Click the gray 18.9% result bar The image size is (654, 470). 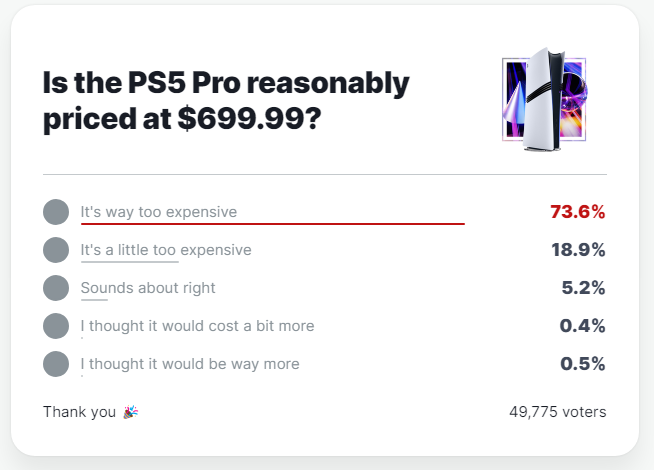[x=130, y=262]
